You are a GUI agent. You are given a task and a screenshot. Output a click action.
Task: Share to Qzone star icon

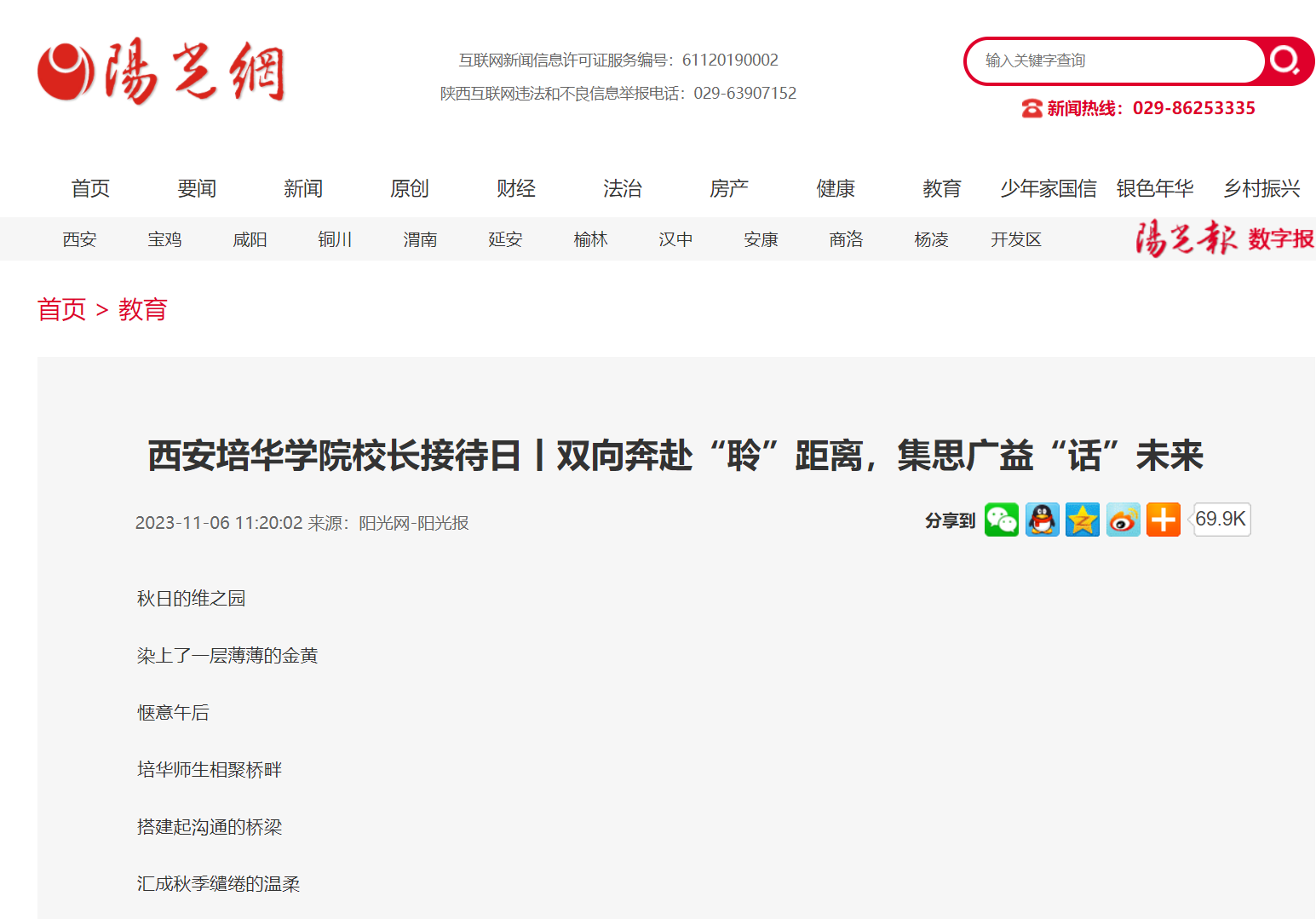pyautogui.click(x=1082, y=520)
